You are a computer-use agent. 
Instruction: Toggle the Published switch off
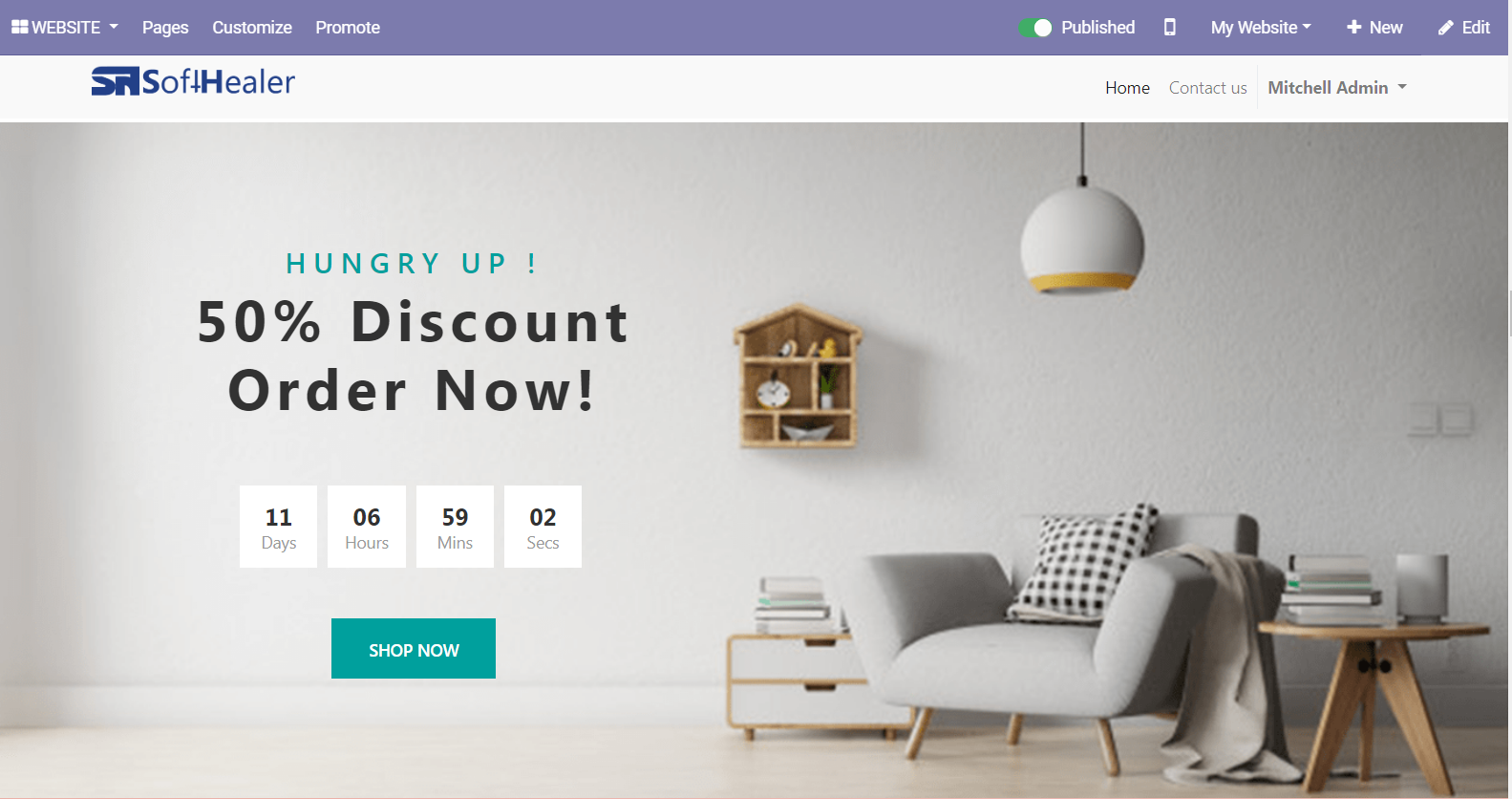click(1034, 28)
